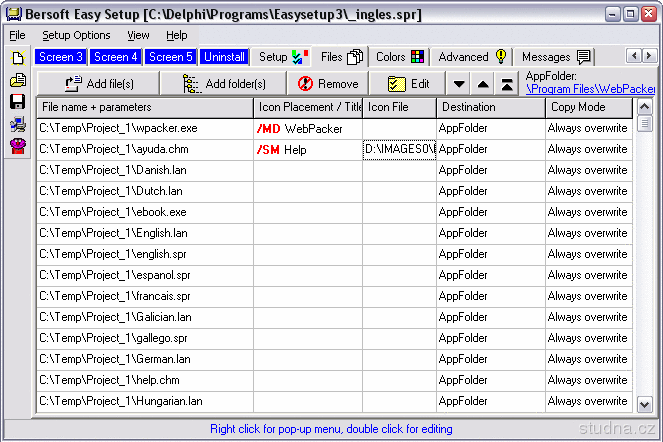Image resolution: width=663 pixels, height=442 pixels.
Task: Switch to the Colors tab
Action: (x=399, y=57)
